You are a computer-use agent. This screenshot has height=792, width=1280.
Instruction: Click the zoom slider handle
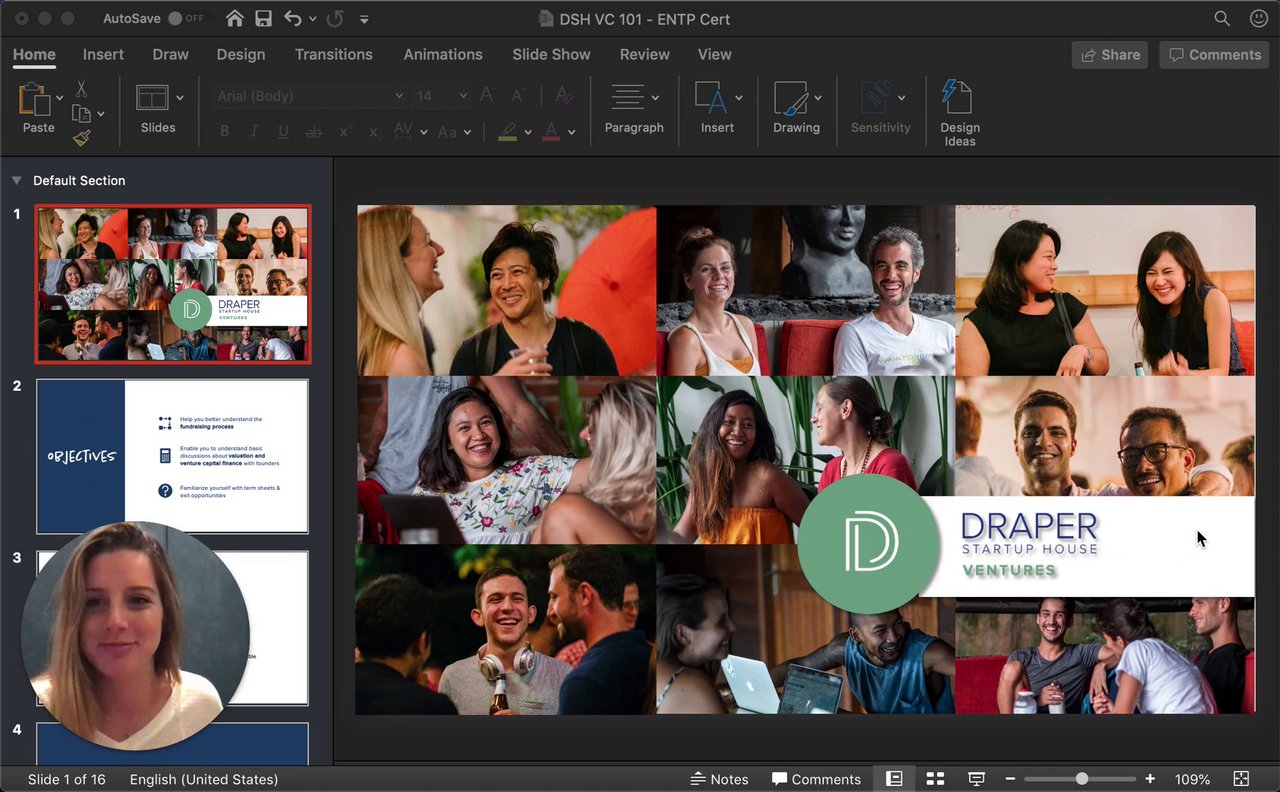point(1081,779)
